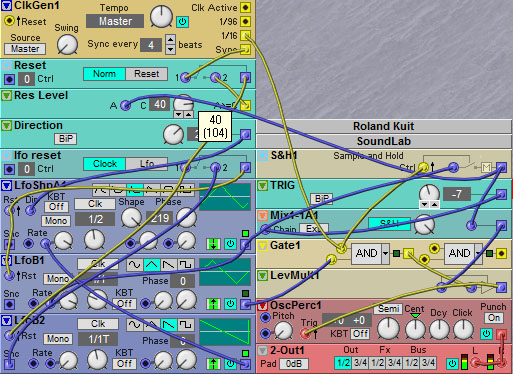Toggle Punch On in OscPerc1

[x=494, y=318]
